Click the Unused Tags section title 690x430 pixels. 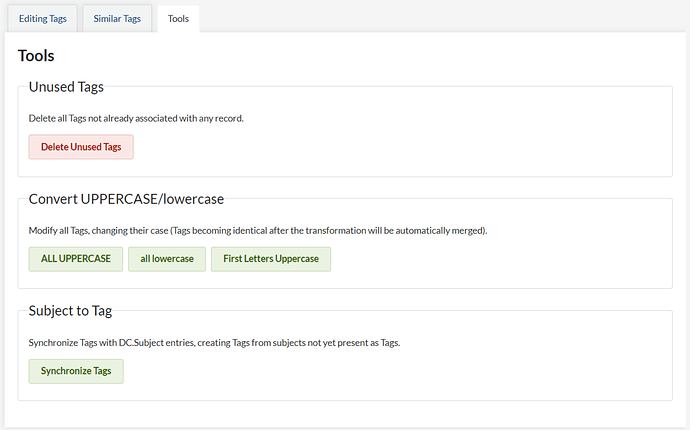66,87
